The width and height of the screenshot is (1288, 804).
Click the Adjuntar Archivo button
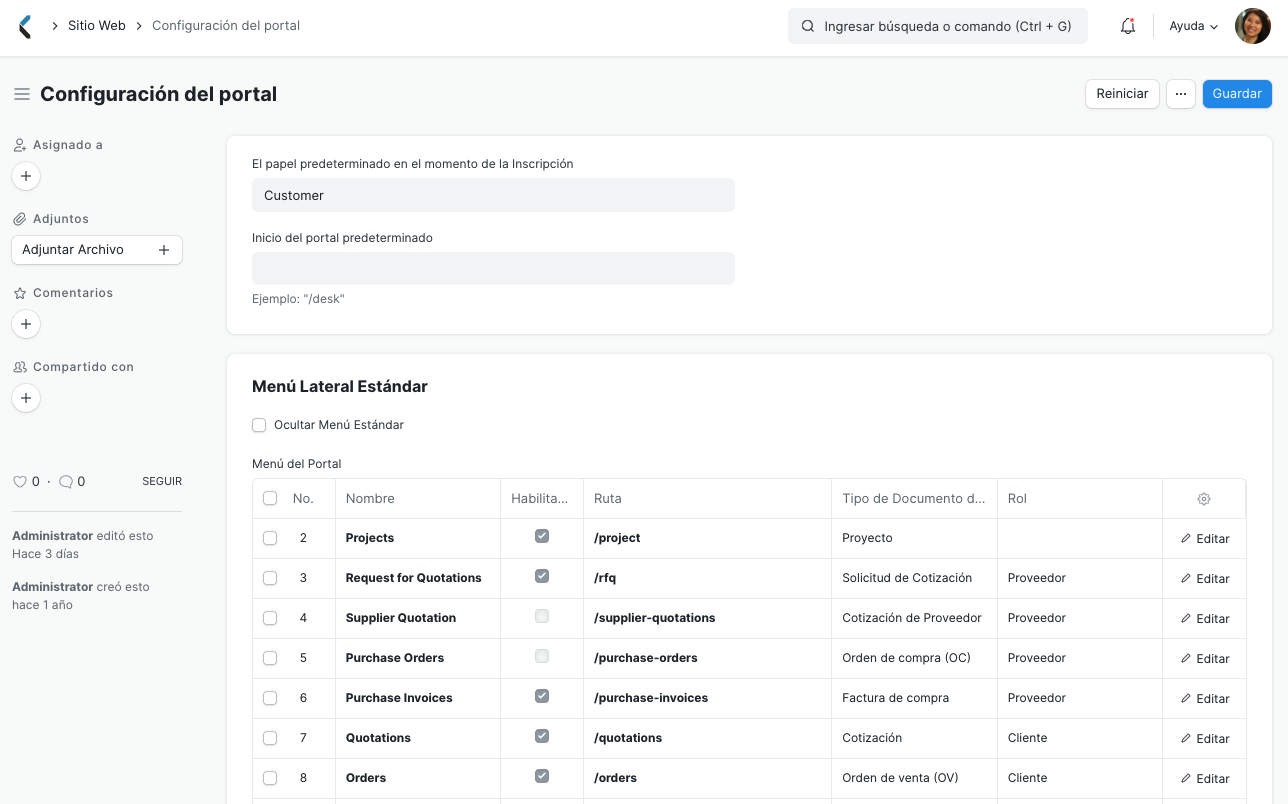click(97, 250)
